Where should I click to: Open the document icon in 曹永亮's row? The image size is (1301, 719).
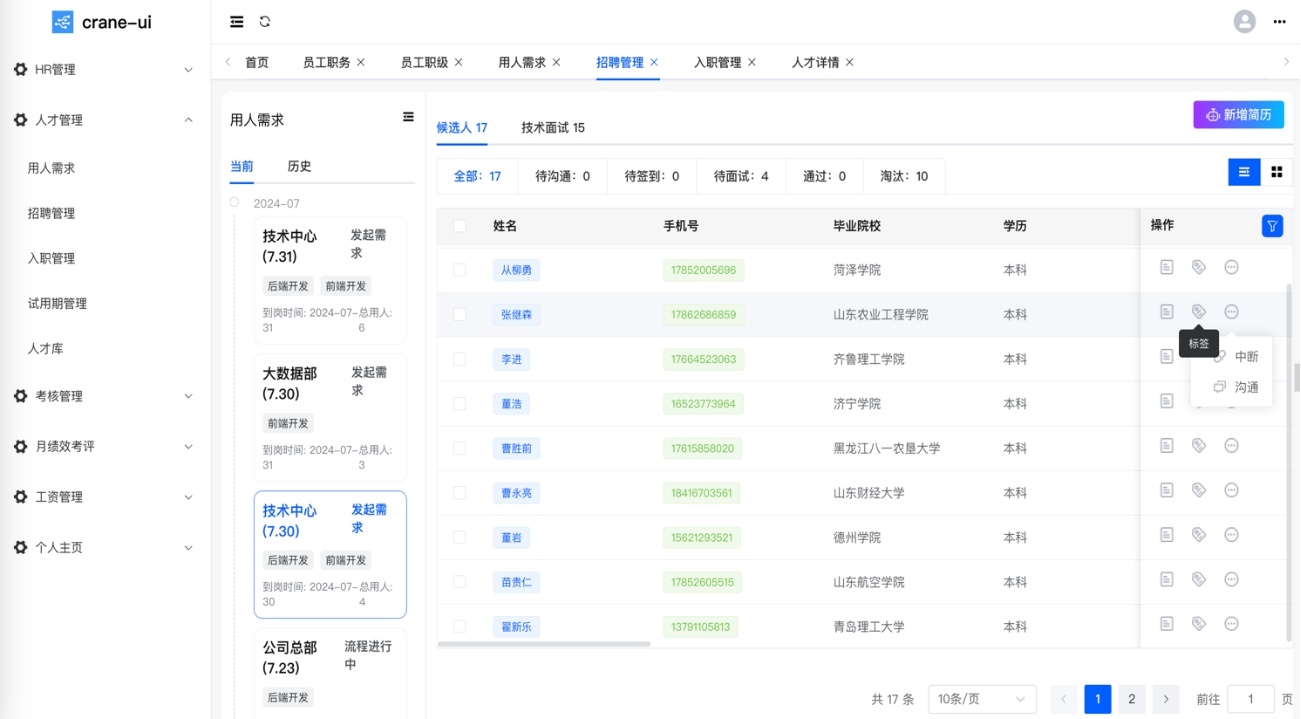[x=1166, y=490]
